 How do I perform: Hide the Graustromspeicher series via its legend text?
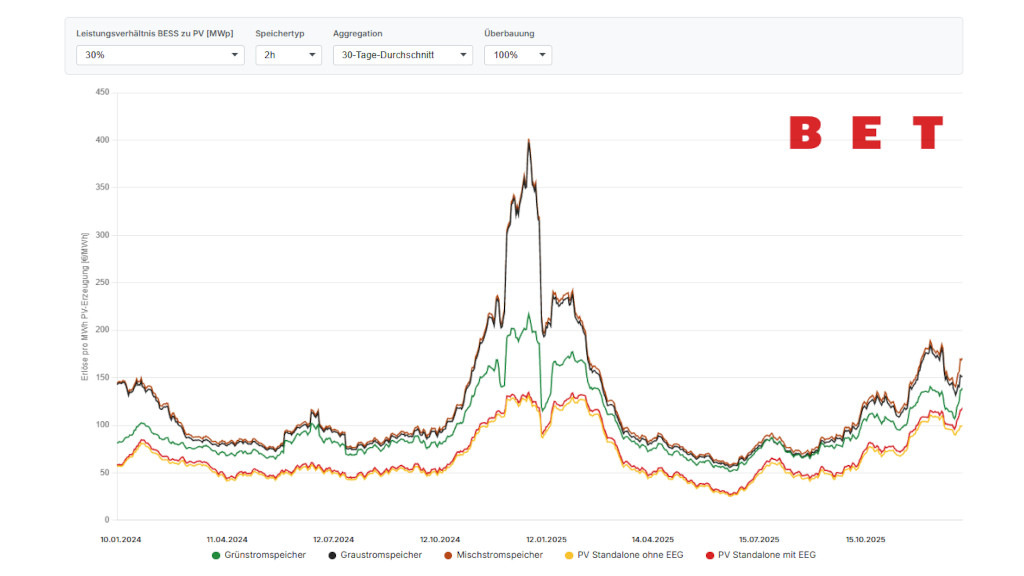[380, 555]
